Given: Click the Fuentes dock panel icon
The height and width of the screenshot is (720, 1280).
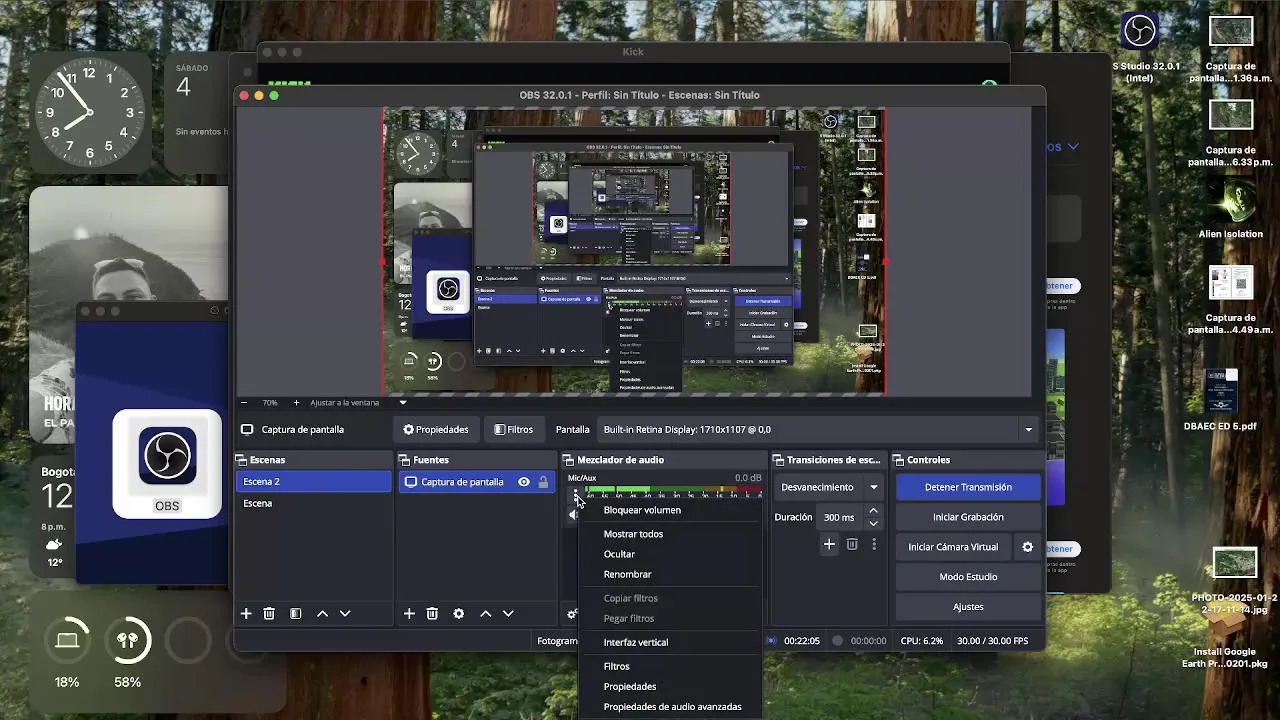Looking at the screenshot, I should (x=405, y=460).
